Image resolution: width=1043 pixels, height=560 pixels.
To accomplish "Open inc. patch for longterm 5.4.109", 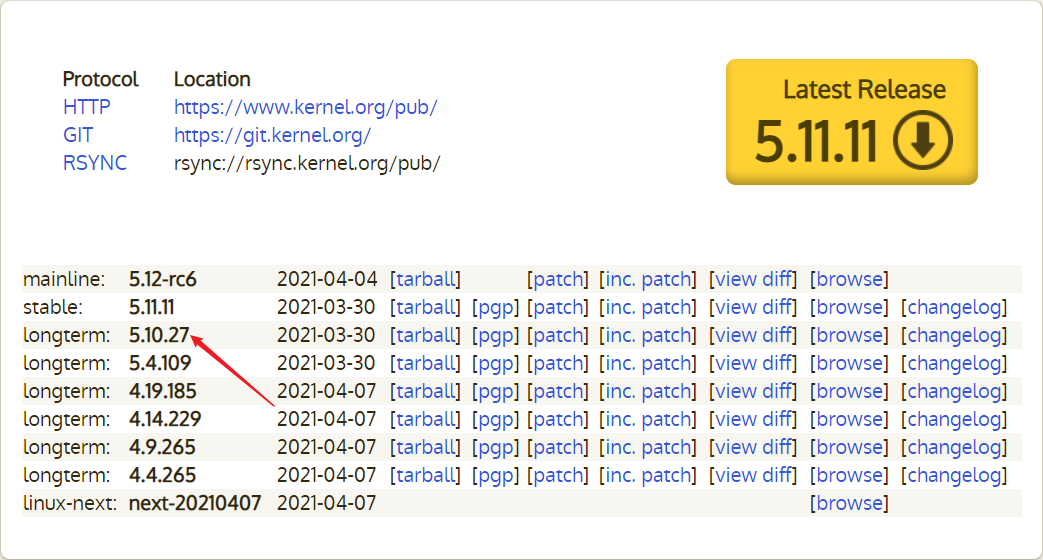I will [x=648, y=363].
